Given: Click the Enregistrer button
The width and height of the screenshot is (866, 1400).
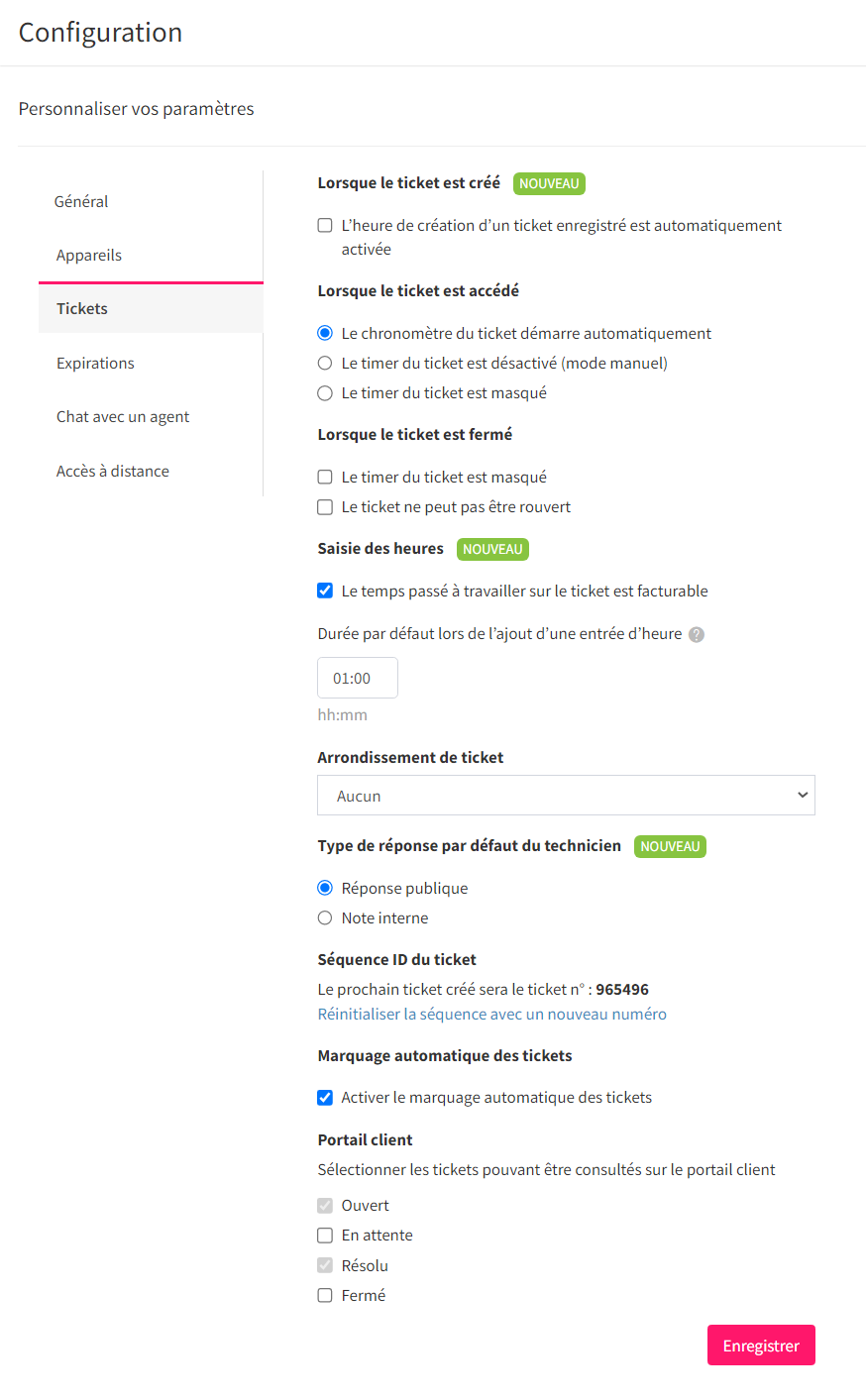Looking at the screenshot, I should 761,1346.
